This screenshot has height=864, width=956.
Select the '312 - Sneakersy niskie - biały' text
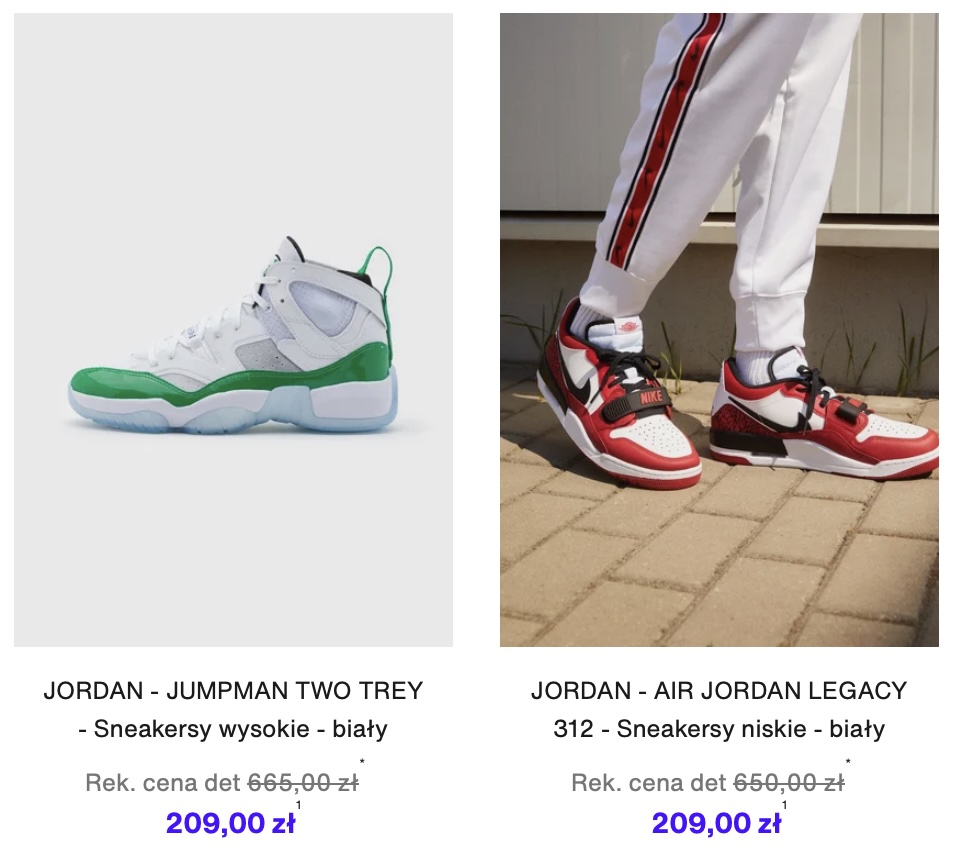719,729
